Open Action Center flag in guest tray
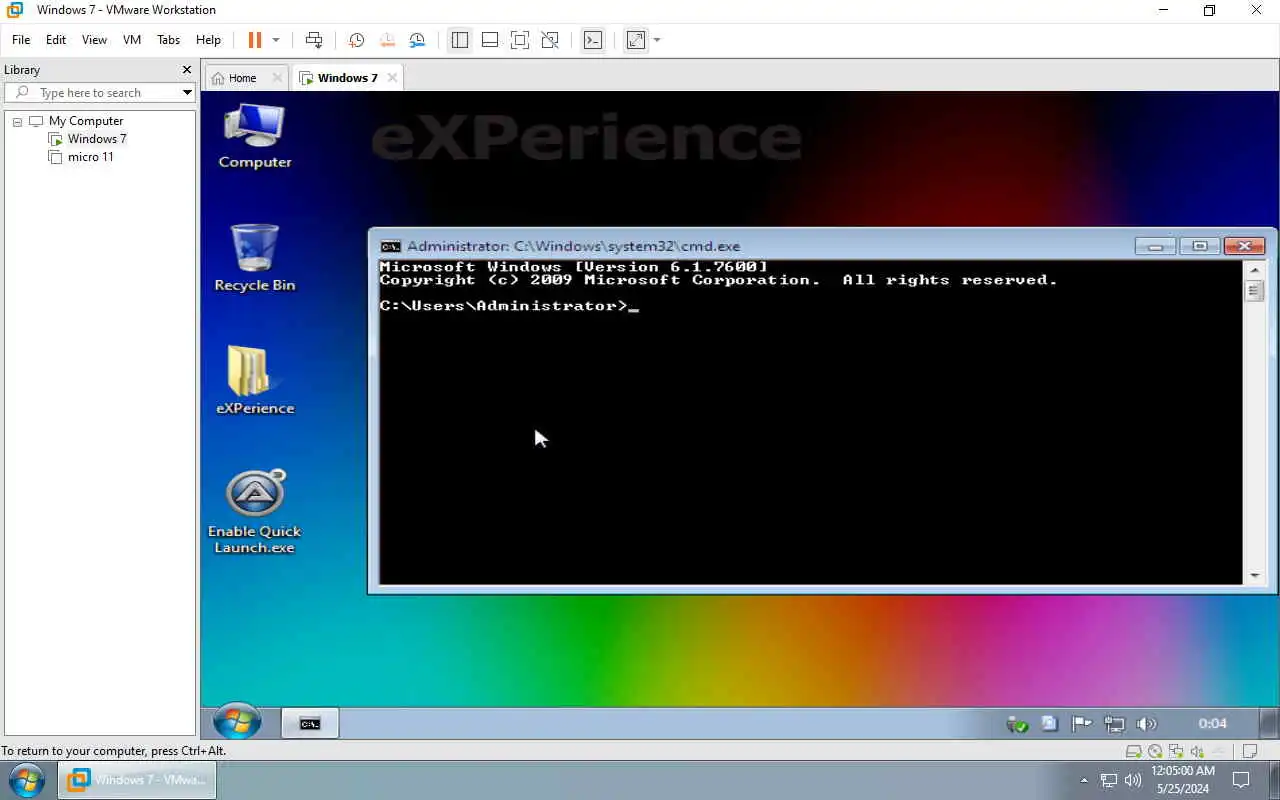The image size is (1280, 800). (1081, 724)
